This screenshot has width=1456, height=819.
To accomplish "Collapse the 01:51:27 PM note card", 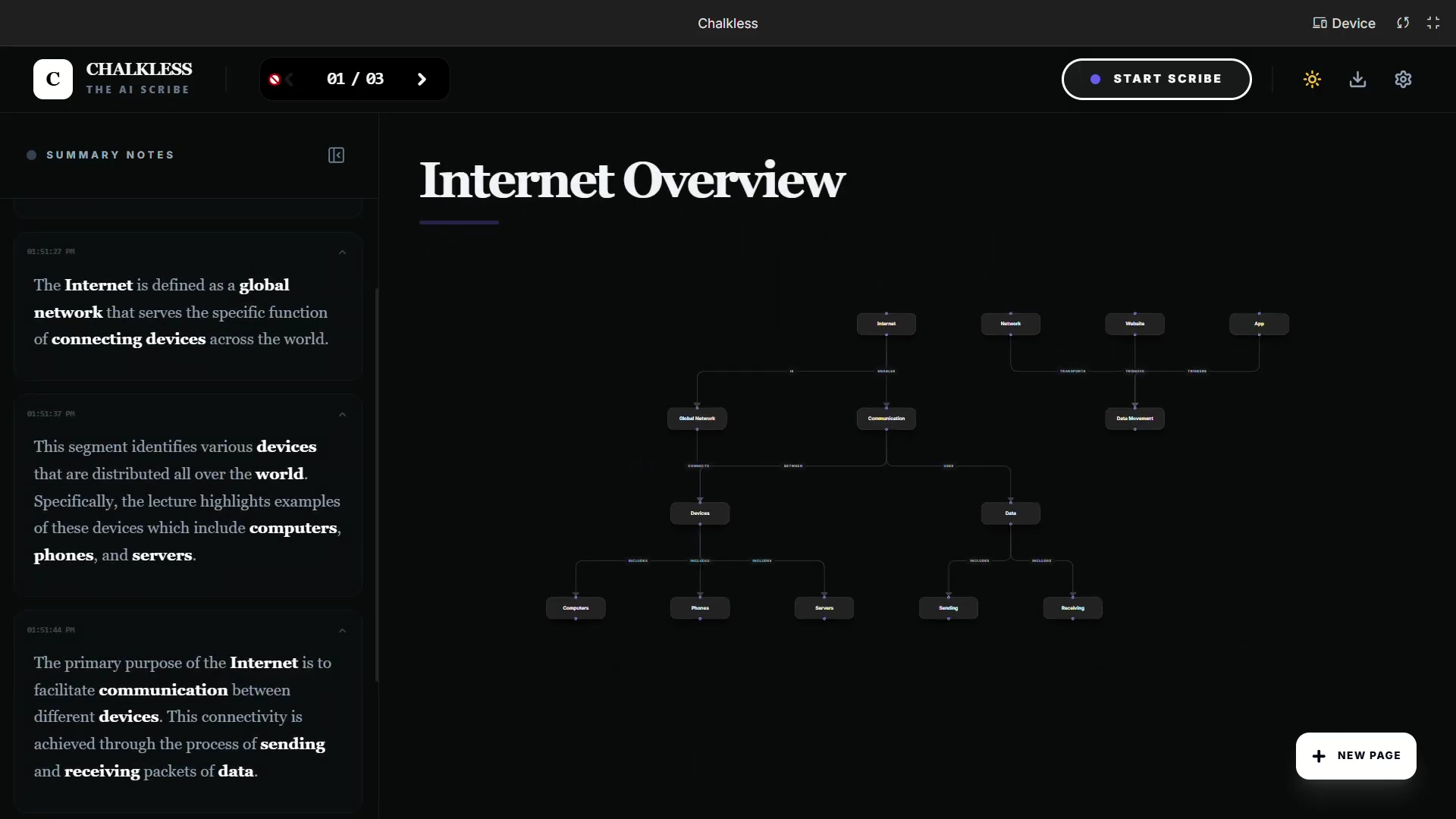I will coord(342,253).
